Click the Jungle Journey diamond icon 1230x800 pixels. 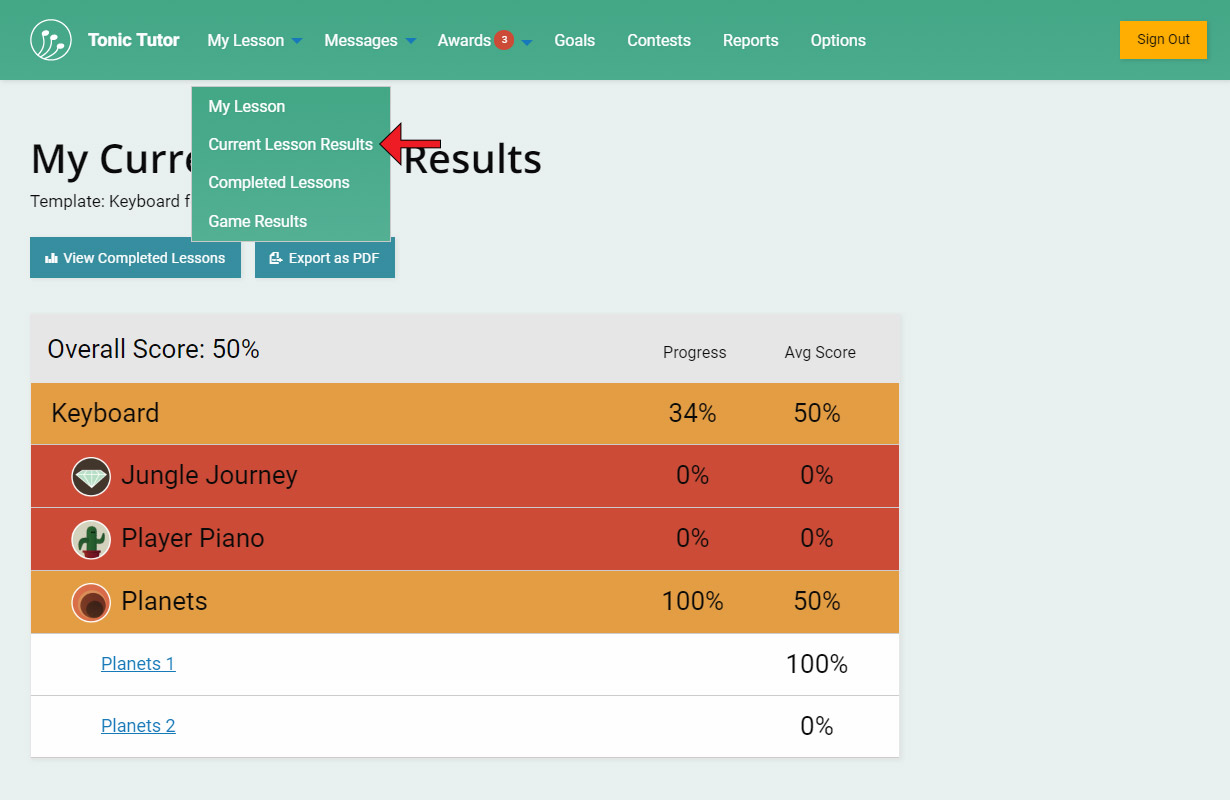pos(91,476)
